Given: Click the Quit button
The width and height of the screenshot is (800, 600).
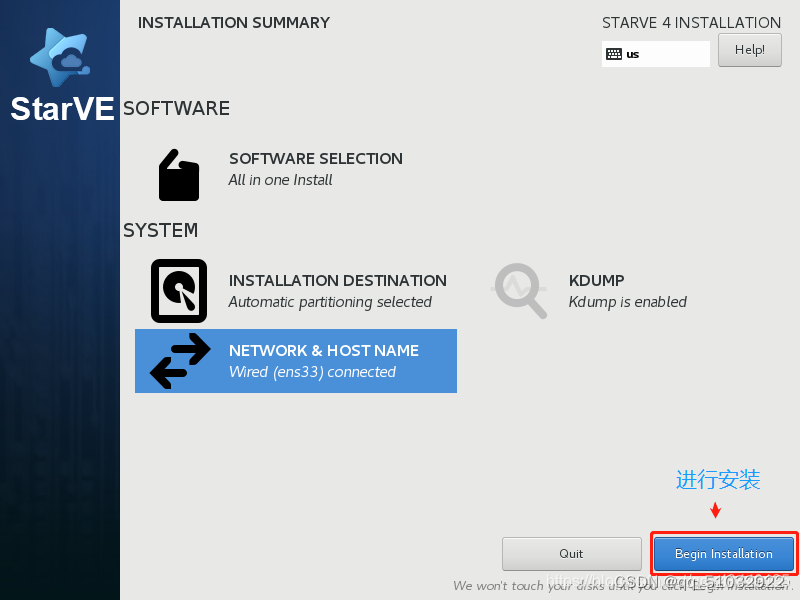Looking at the screenshot, I should pos(571,554).
